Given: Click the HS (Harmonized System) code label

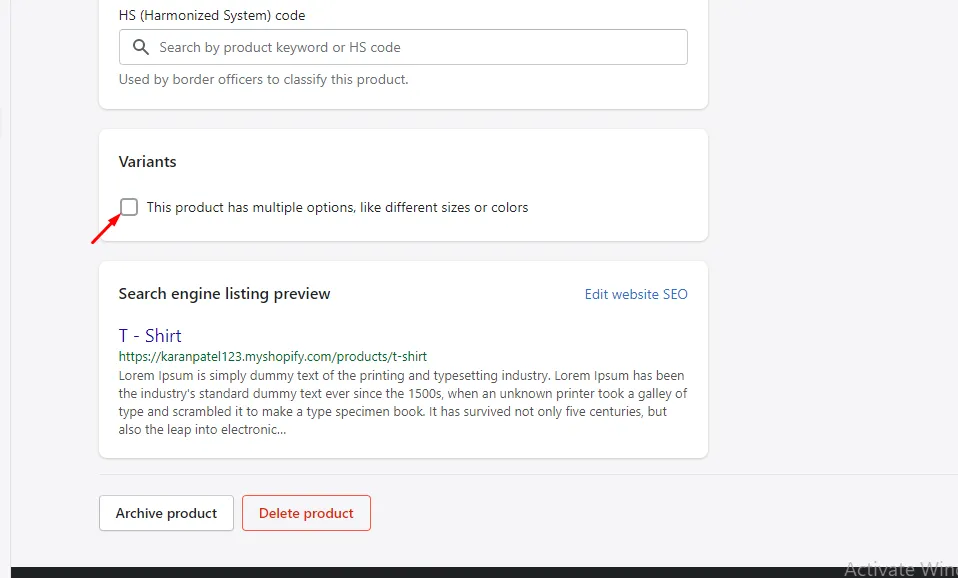Looking at the screenshot, I should [212, 16].
